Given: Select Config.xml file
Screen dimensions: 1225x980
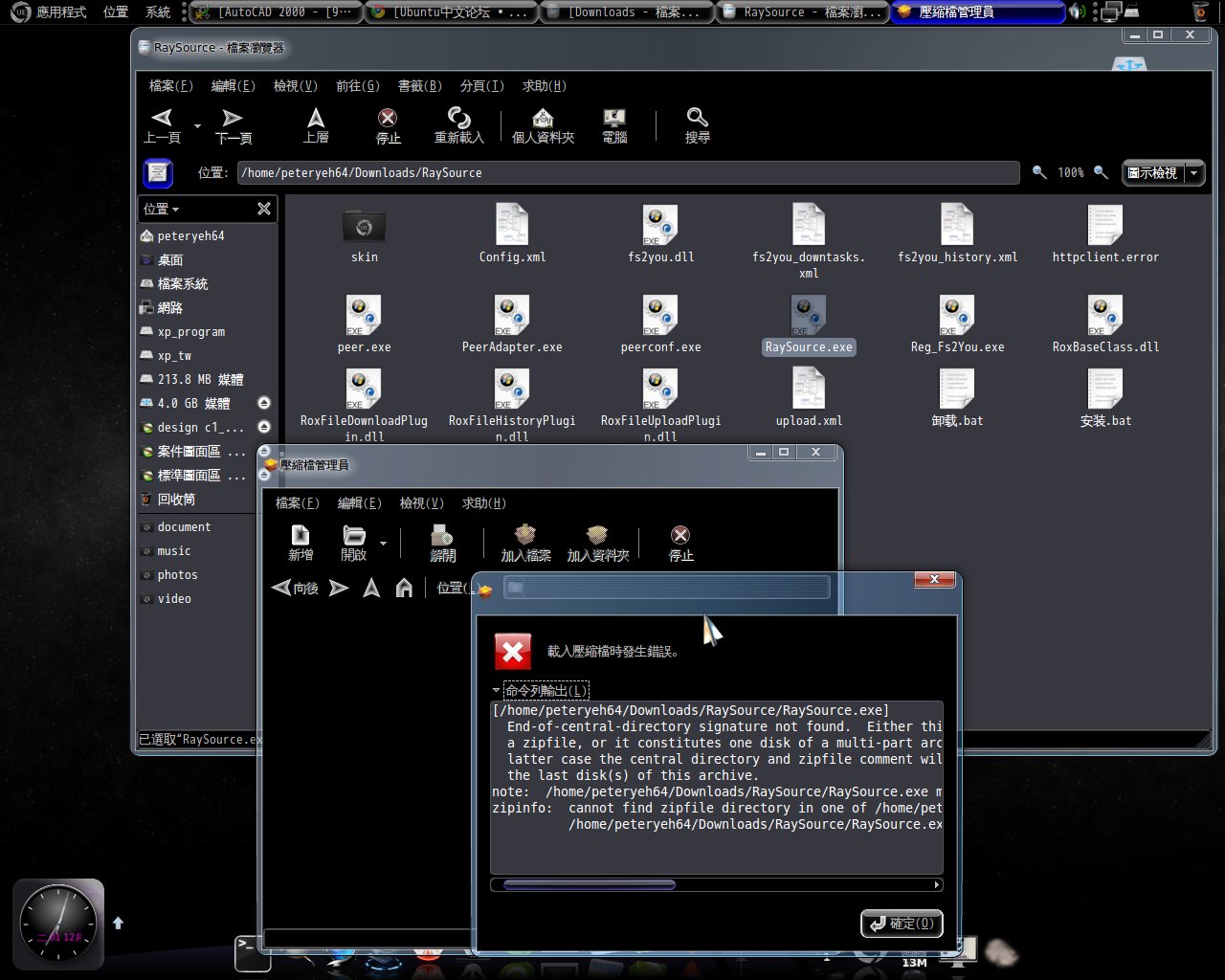Looking at the screenshot, I should tap(512, 235).
